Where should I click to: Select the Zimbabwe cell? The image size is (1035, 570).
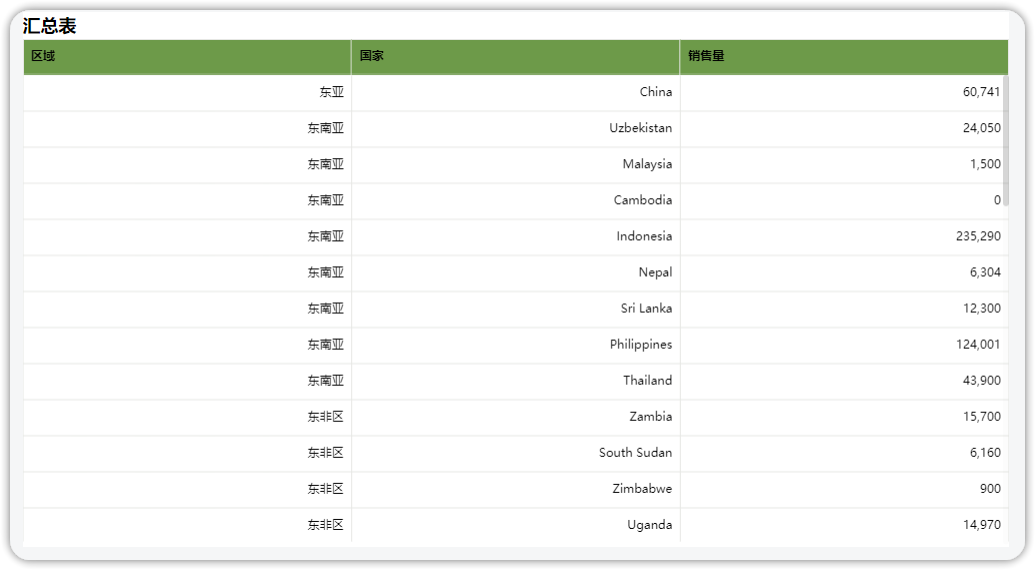tap(516, 490)
